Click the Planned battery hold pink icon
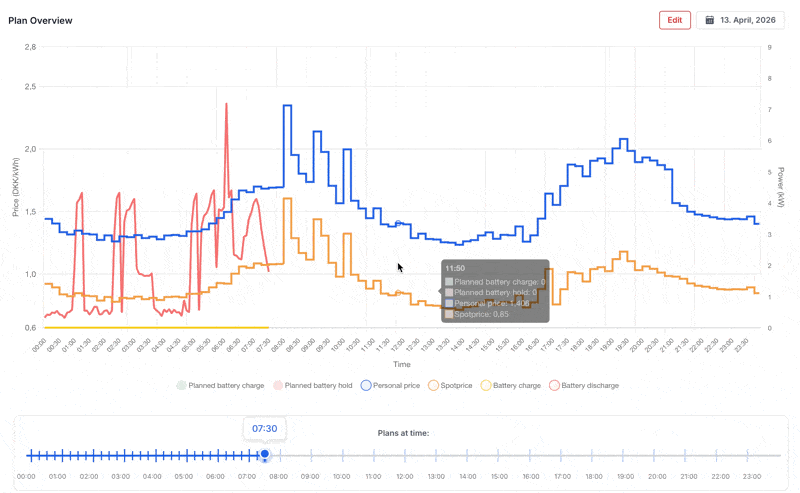 (278, 385)
